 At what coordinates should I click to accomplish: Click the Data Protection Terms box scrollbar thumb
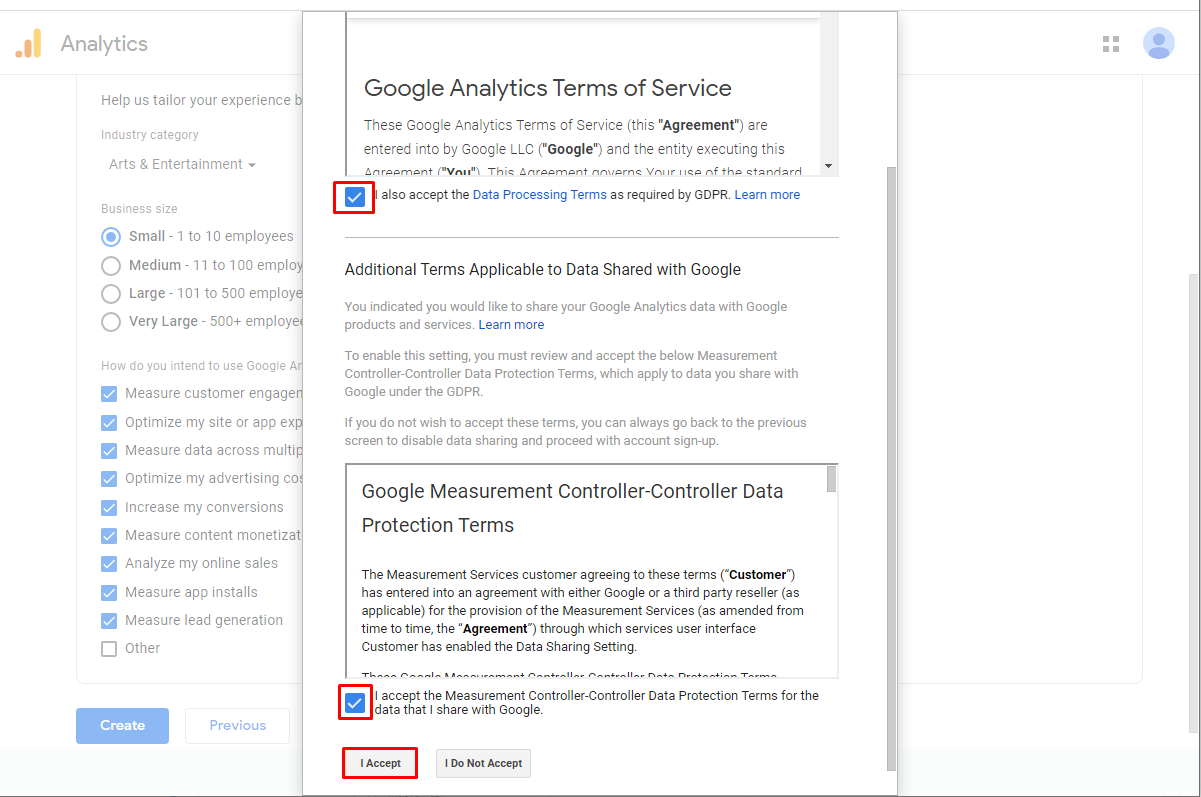tap(832, 479)
